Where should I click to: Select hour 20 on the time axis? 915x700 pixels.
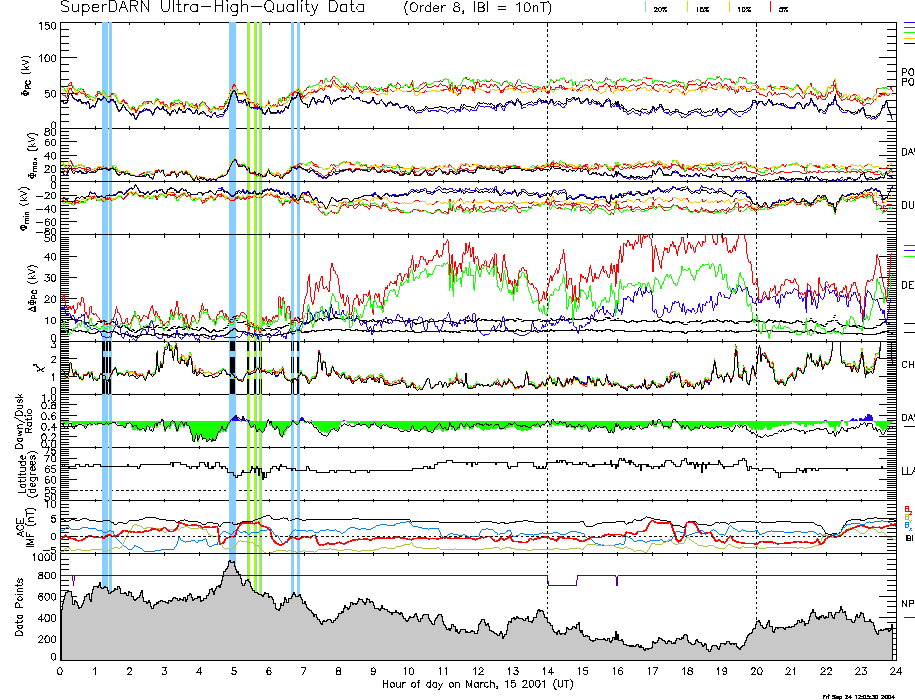point(756,671)
